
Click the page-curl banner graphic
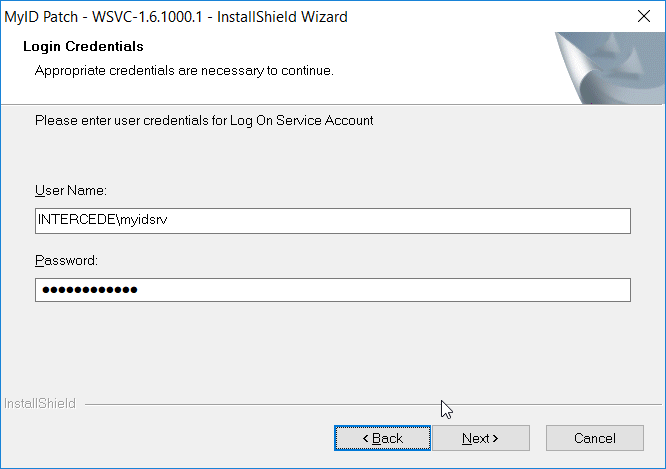coord(610,68)
